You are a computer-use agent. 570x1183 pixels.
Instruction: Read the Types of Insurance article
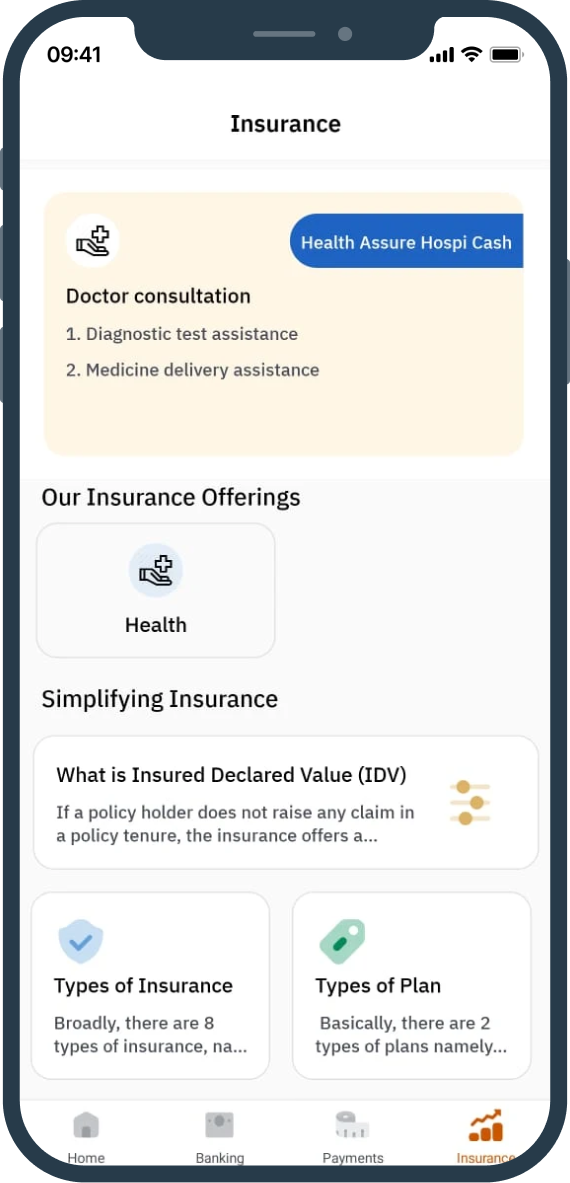pyautogui.click(x=150, y=985)
